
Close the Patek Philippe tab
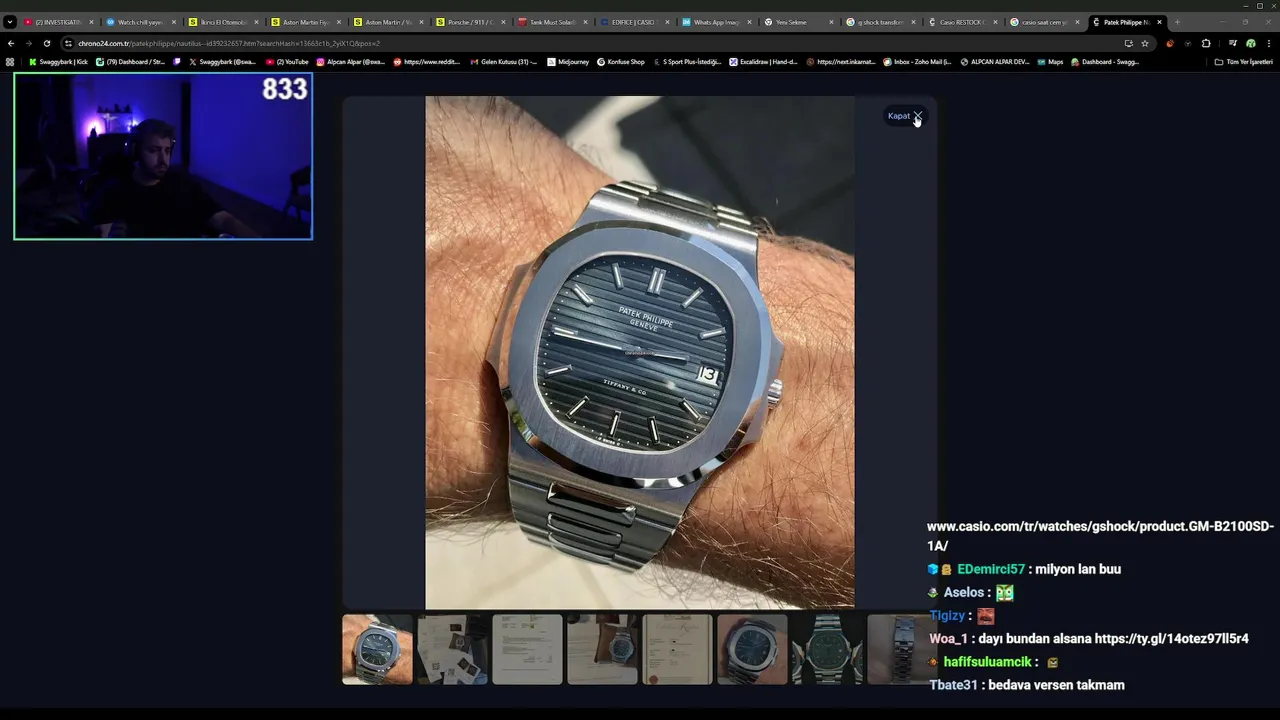[x=1159, y=22]
